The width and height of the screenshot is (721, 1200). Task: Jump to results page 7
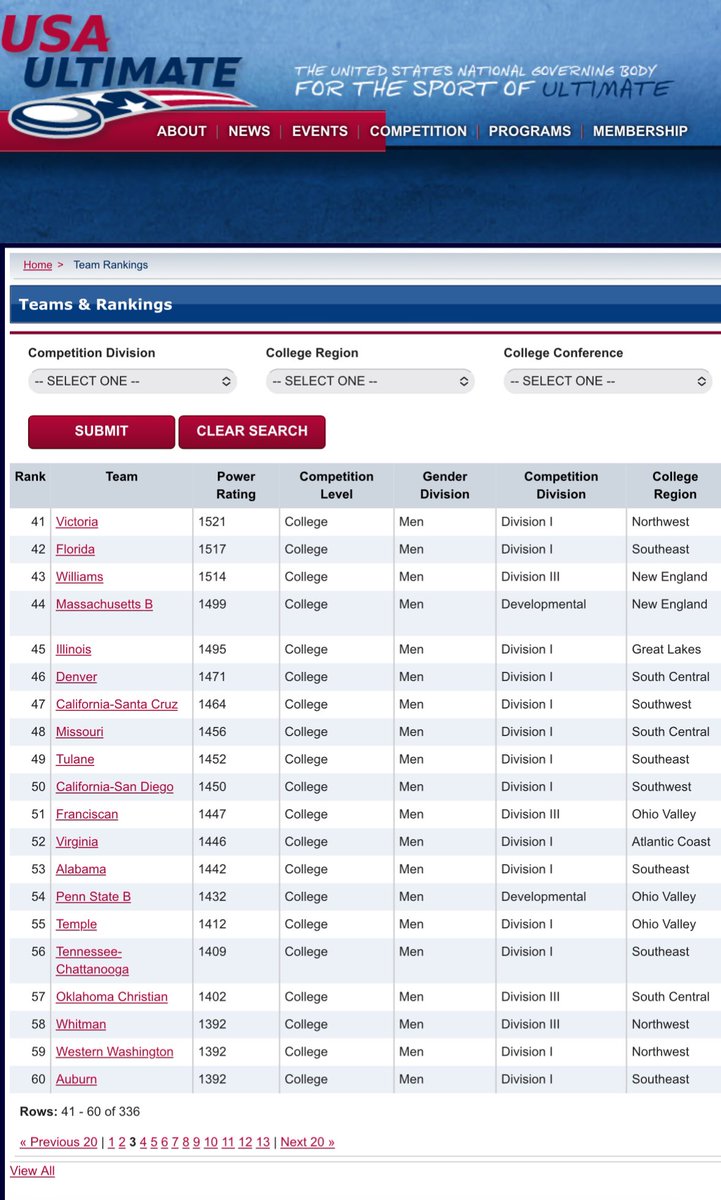coord(176,1142)
